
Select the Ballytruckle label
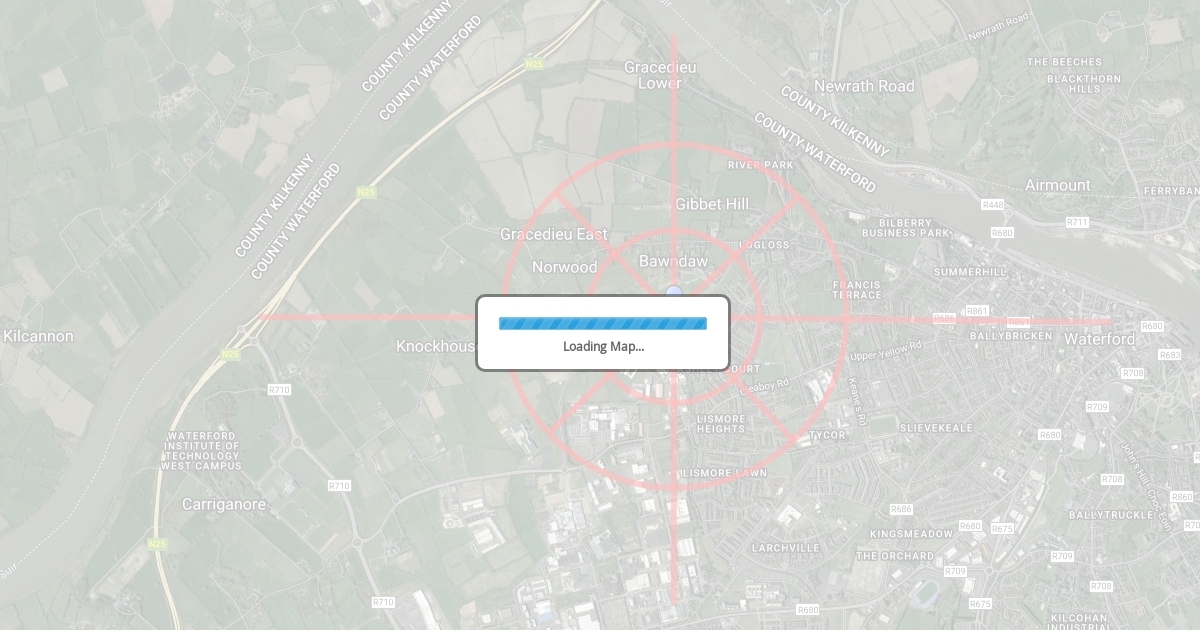click(1111, 515)
